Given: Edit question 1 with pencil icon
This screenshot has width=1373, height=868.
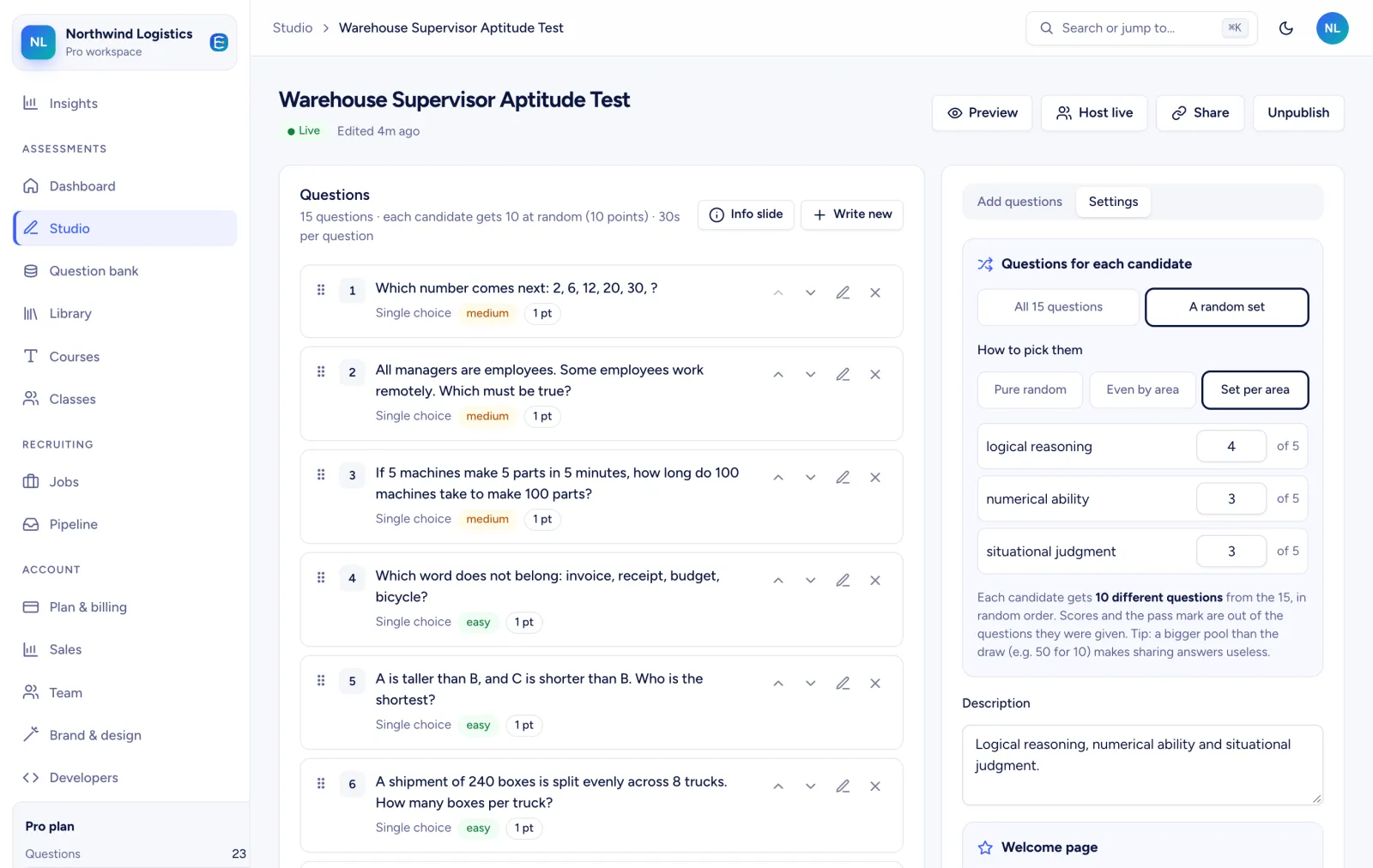Looking at the screenshot, I should [843, 292].
